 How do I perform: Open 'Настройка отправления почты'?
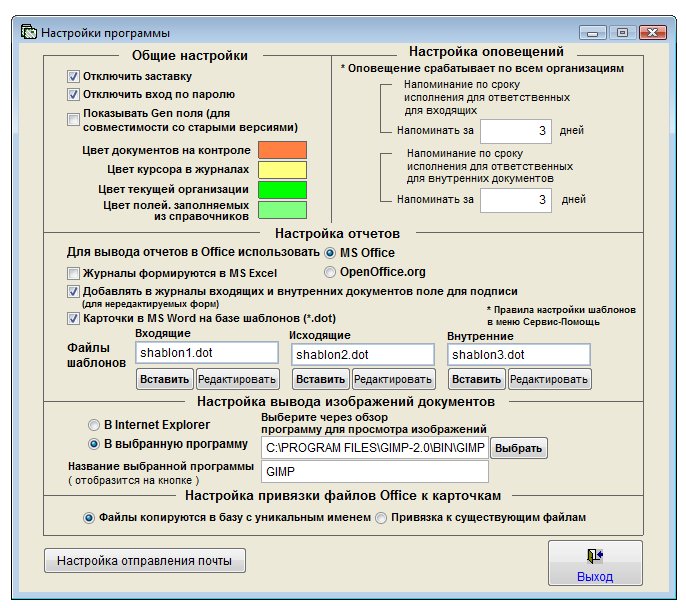[144, 561]
